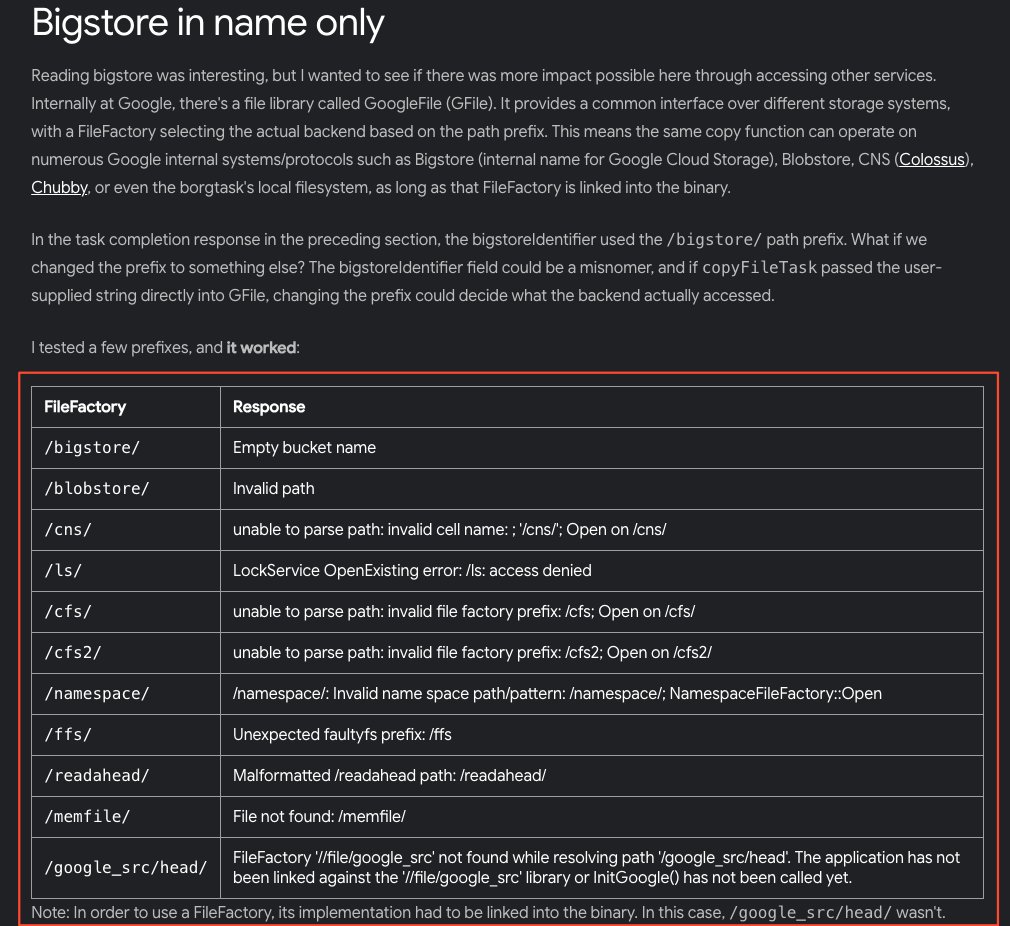Screen dimensions: 1010x926
Task: Open the Chubby hyperlink
Action: 59,187
